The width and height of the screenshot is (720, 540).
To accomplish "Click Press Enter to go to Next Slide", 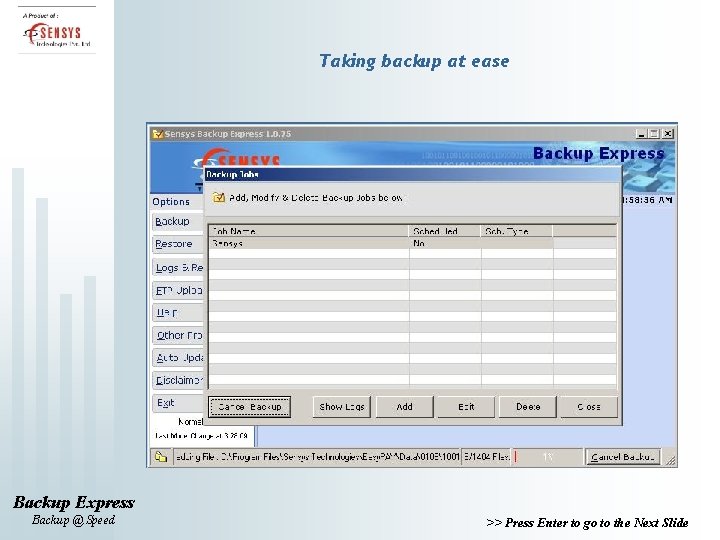I will [x=587, y=523].
